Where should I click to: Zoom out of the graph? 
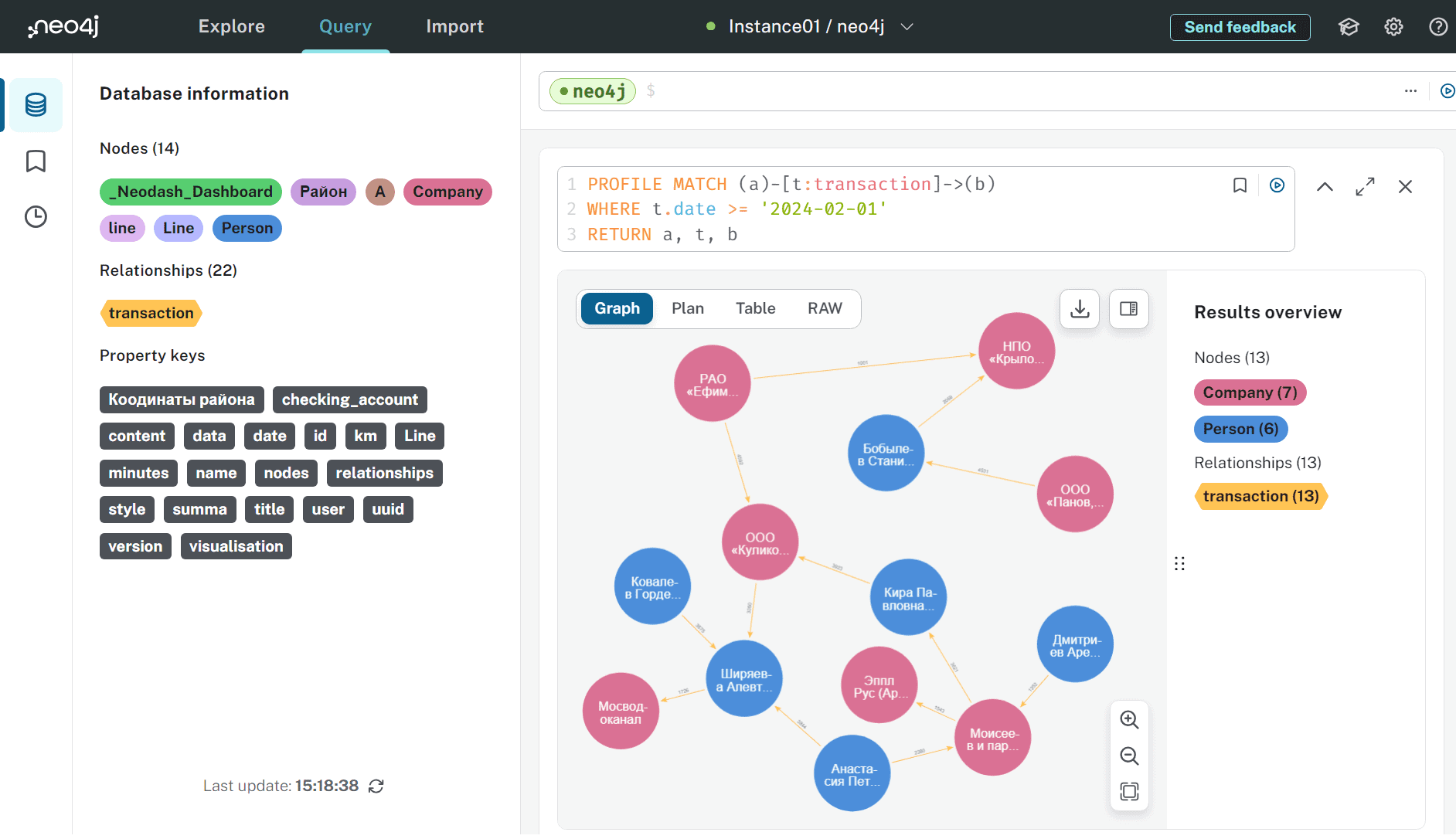1129,756
